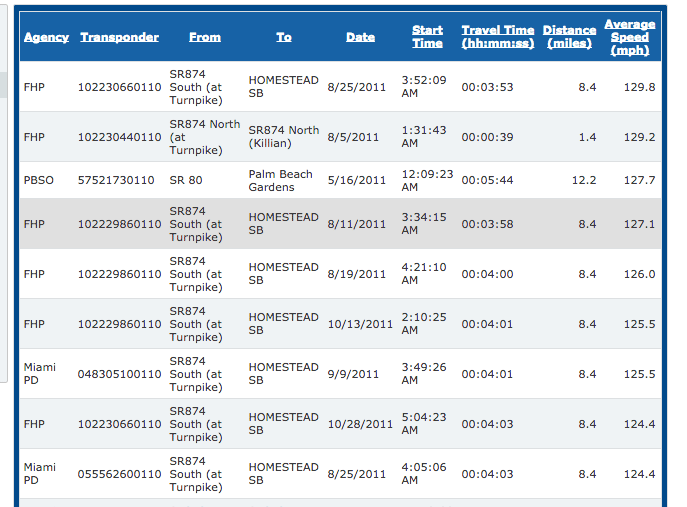687x507 pixels.
Task: Sort by the Transponder column header
Action: (x=119, y=37)
